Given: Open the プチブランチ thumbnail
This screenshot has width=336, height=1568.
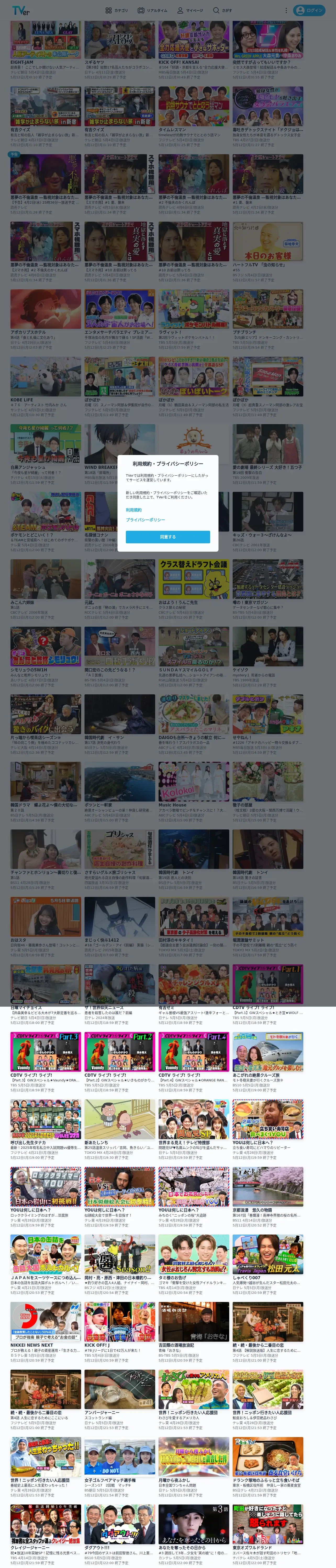Looking at the screenshot, I should (268, 309).
